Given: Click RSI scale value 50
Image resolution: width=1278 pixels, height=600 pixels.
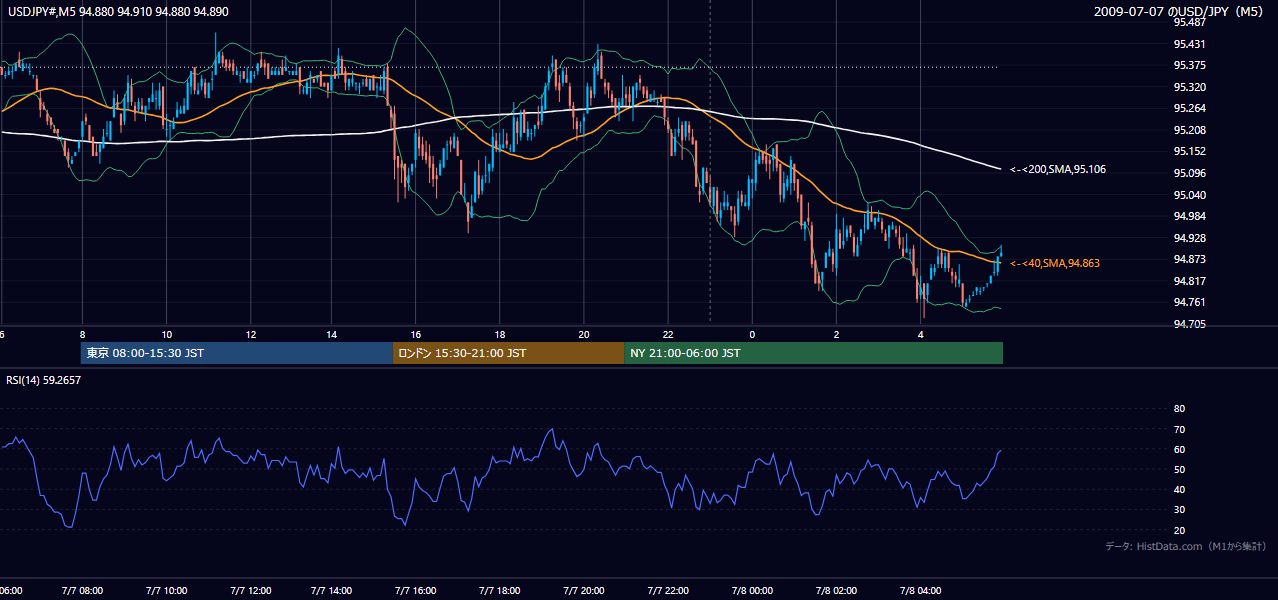Looking at the screenshot, I should pos(1179,469).
